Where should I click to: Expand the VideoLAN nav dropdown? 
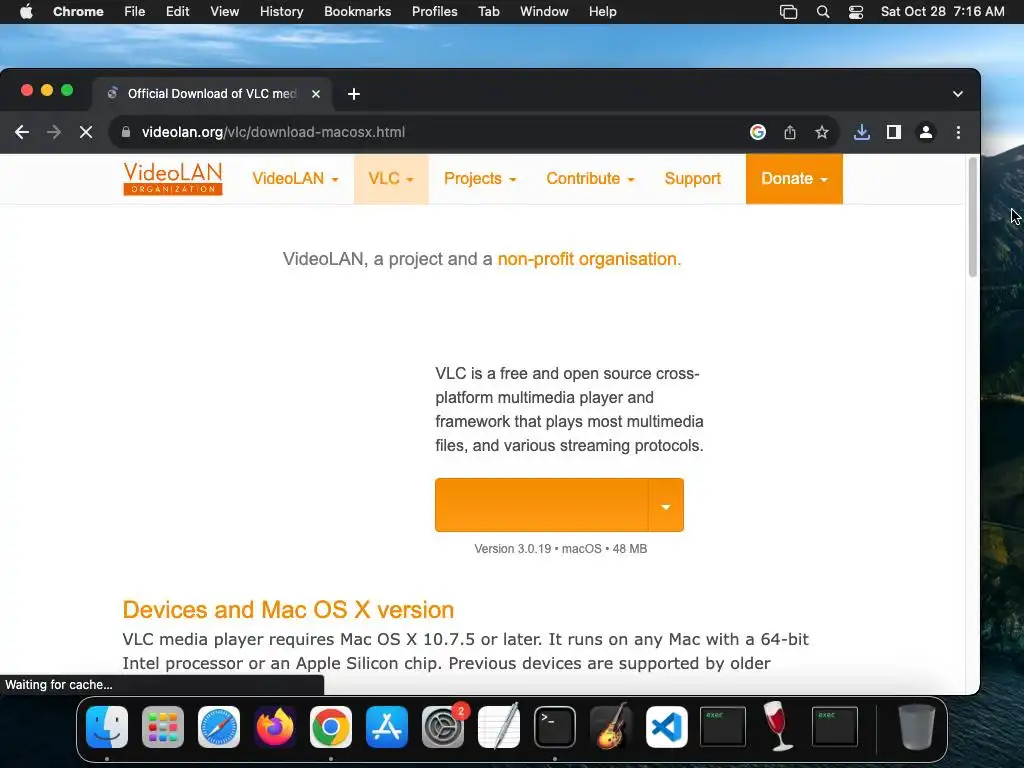(295, 179)
